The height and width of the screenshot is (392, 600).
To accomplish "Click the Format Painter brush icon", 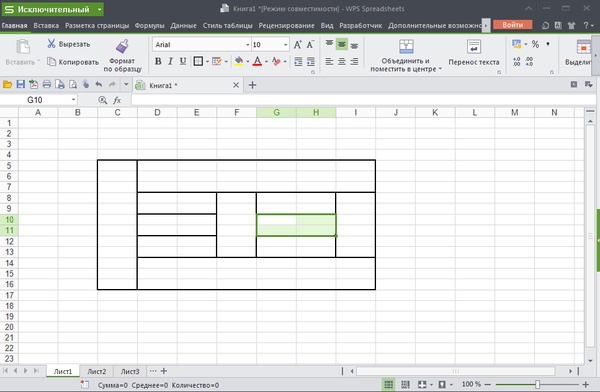I will click(122, 47).
